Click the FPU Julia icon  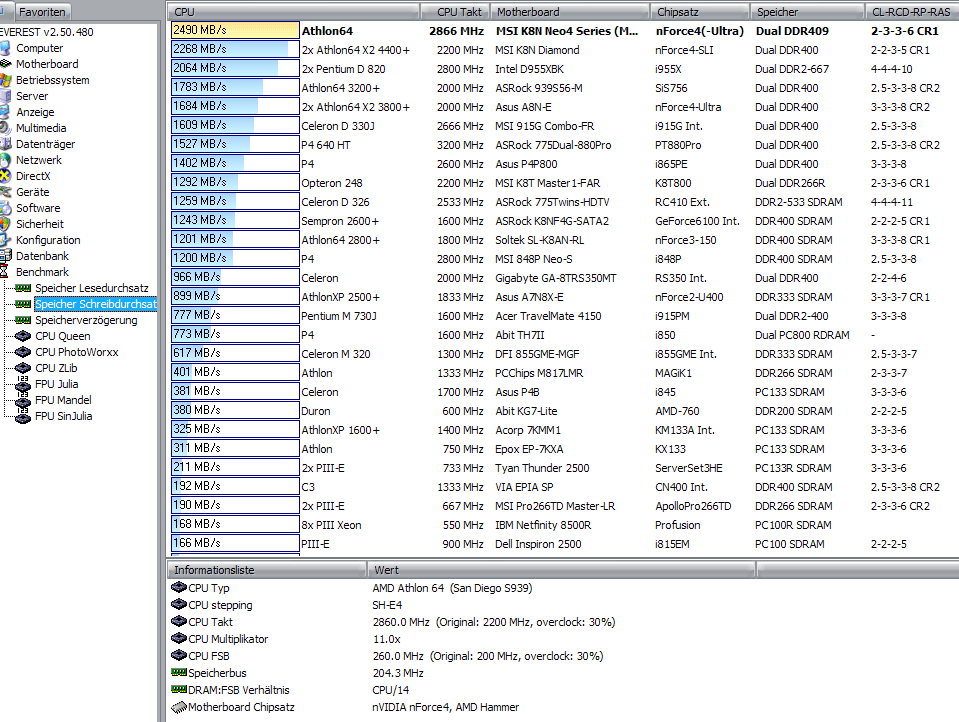pyautogui.click(x=23, y=384)
